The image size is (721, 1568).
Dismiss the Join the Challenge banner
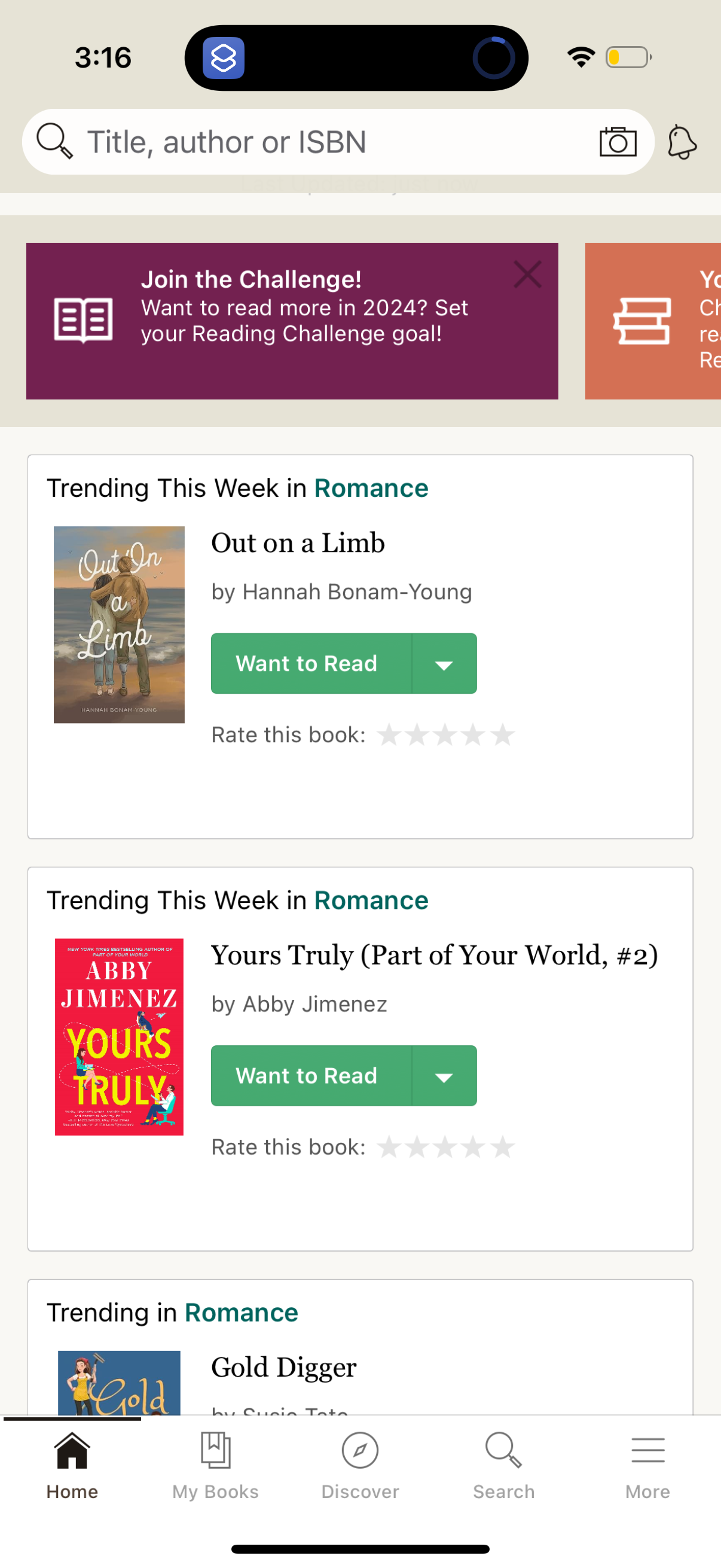(527, 274)
